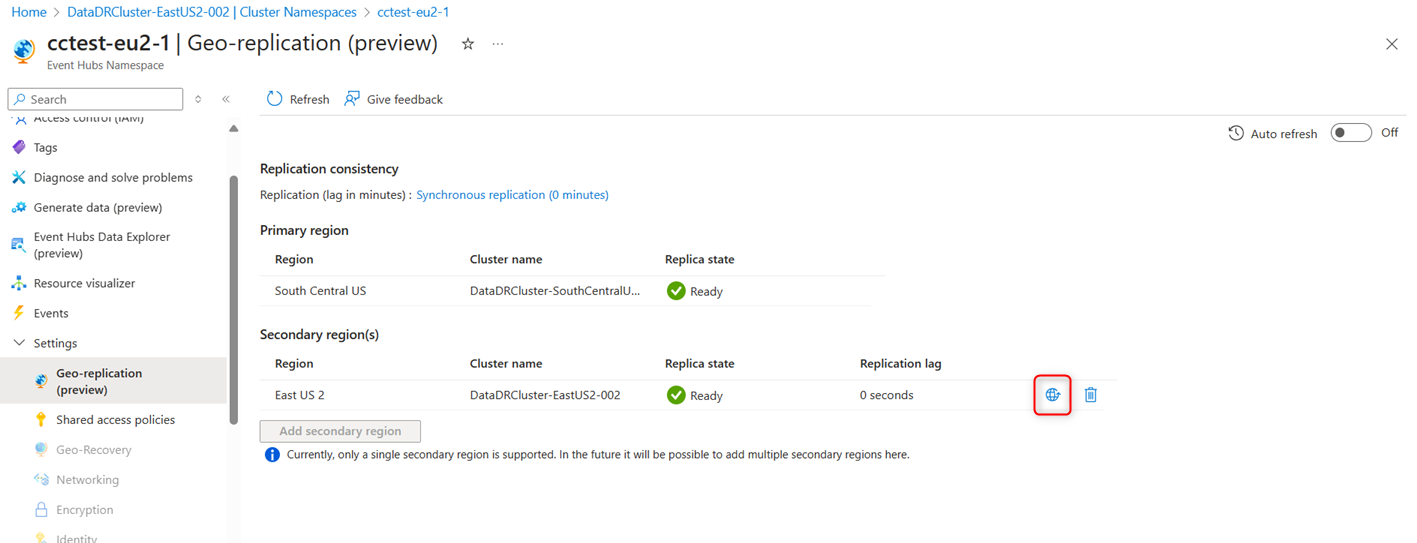Open Diagnose and solve problems
The width and height of the screenshot is (1417, 543).
(x=113, y=177)
